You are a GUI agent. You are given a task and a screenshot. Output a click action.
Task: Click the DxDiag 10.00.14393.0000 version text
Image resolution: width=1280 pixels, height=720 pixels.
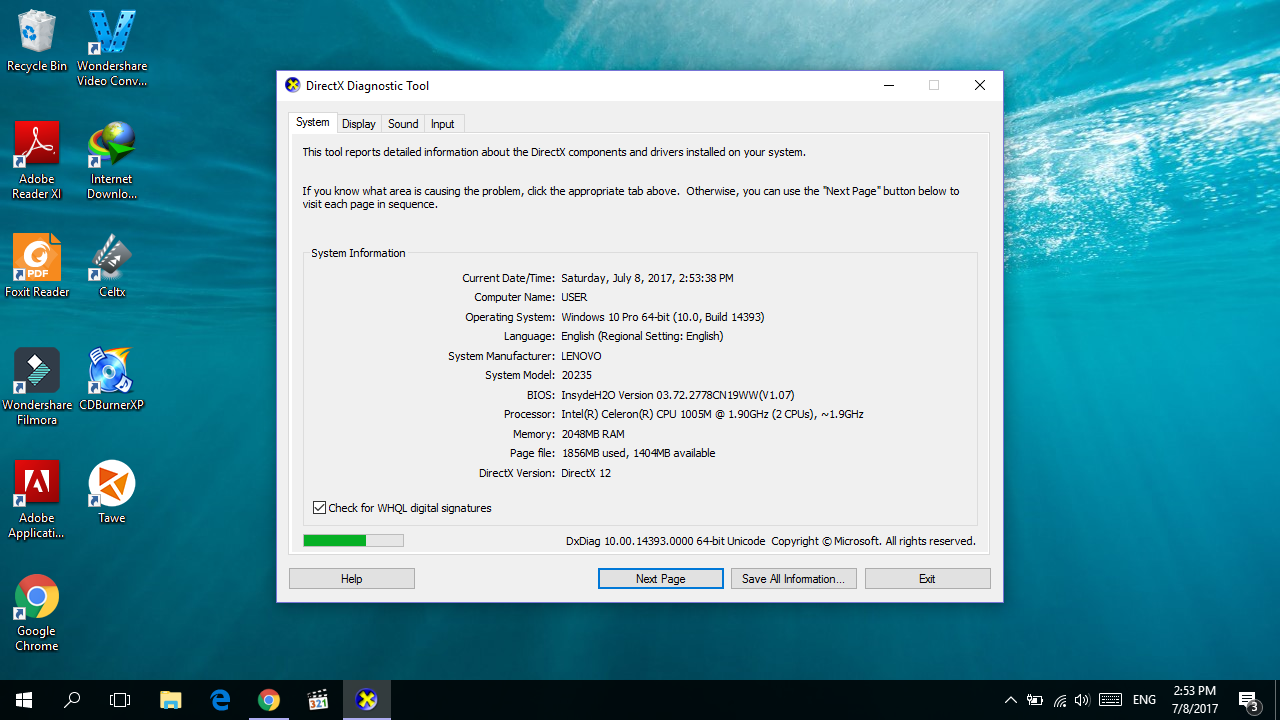[665, 541]
